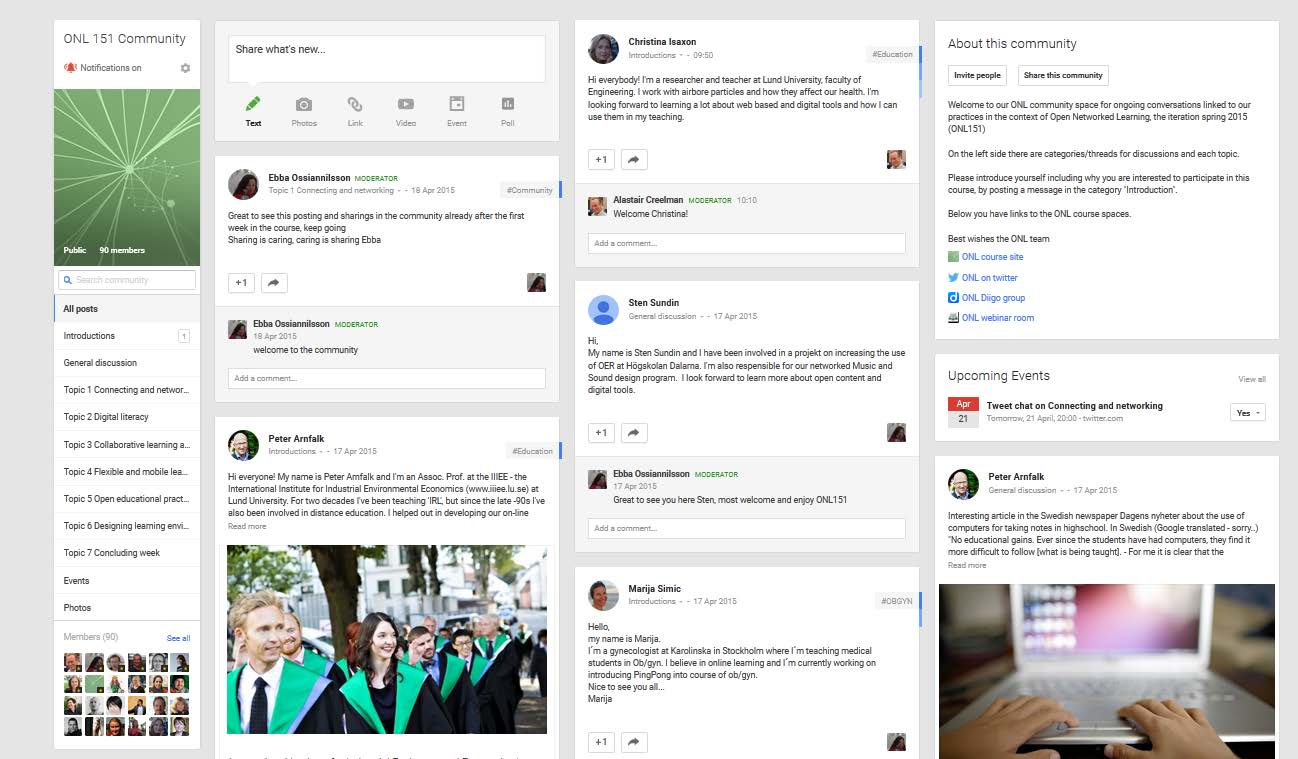Open Peter Arnfalk's avatar on Introductions post
The height and width of the screenshot is (759, 1298).
[x=244, y=445]
